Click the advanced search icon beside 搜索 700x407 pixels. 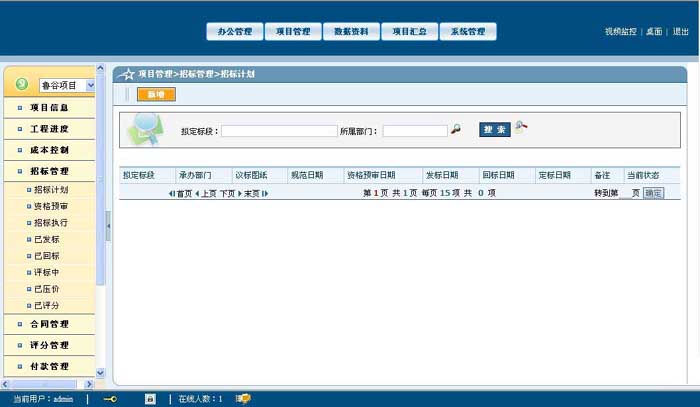pos(521,127)
